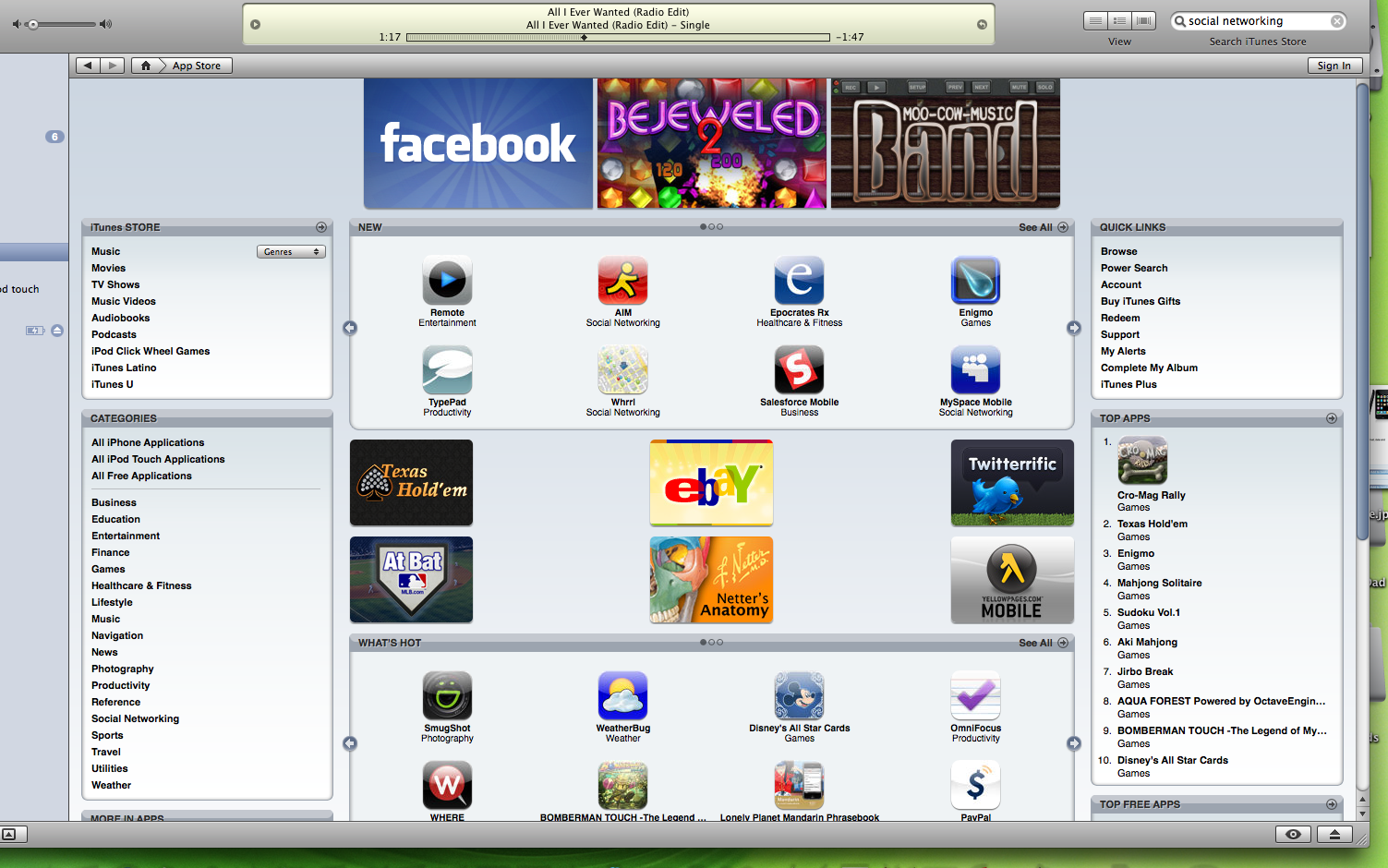Open the Bejeweled 2 banner
This screenshot has width=1388, height=868.
point(711,143)
